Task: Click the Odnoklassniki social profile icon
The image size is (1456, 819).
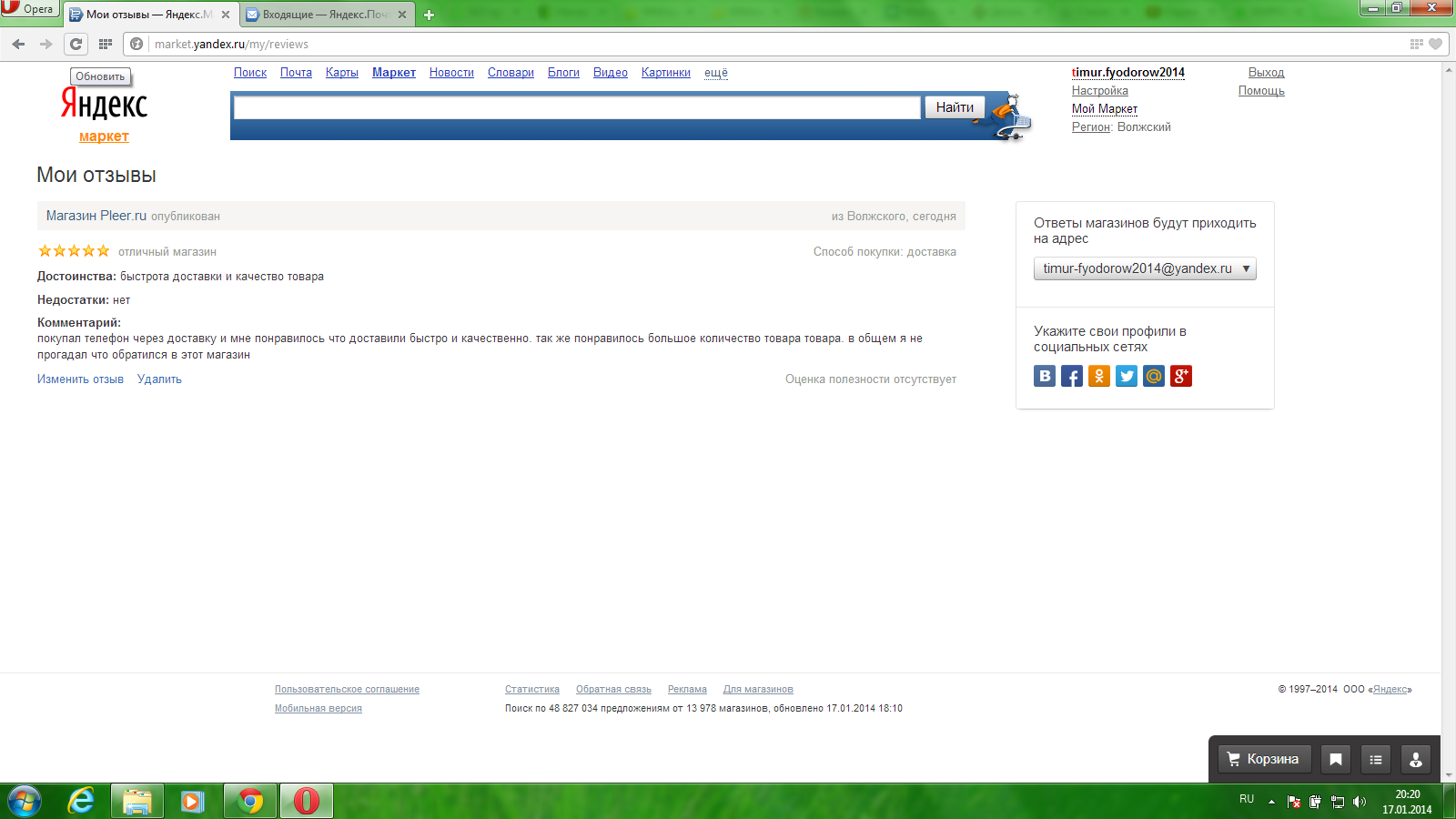Action: [1099, 376]
